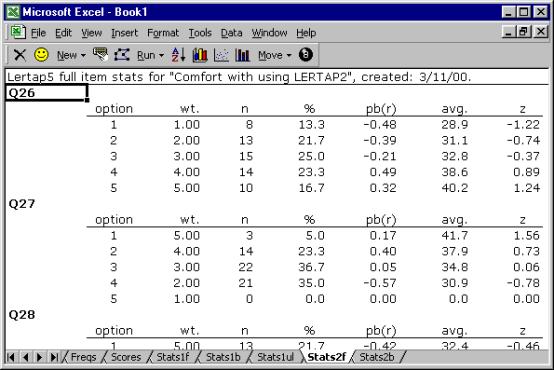Screen dimensions: 554x370
Task: Select the Q27 heading cell
Action: point(22,204)
